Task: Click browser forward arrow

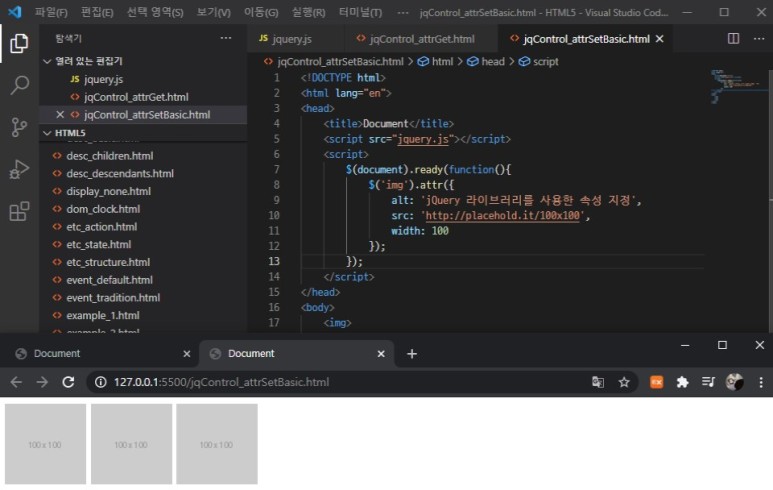Action: point(42,382)
